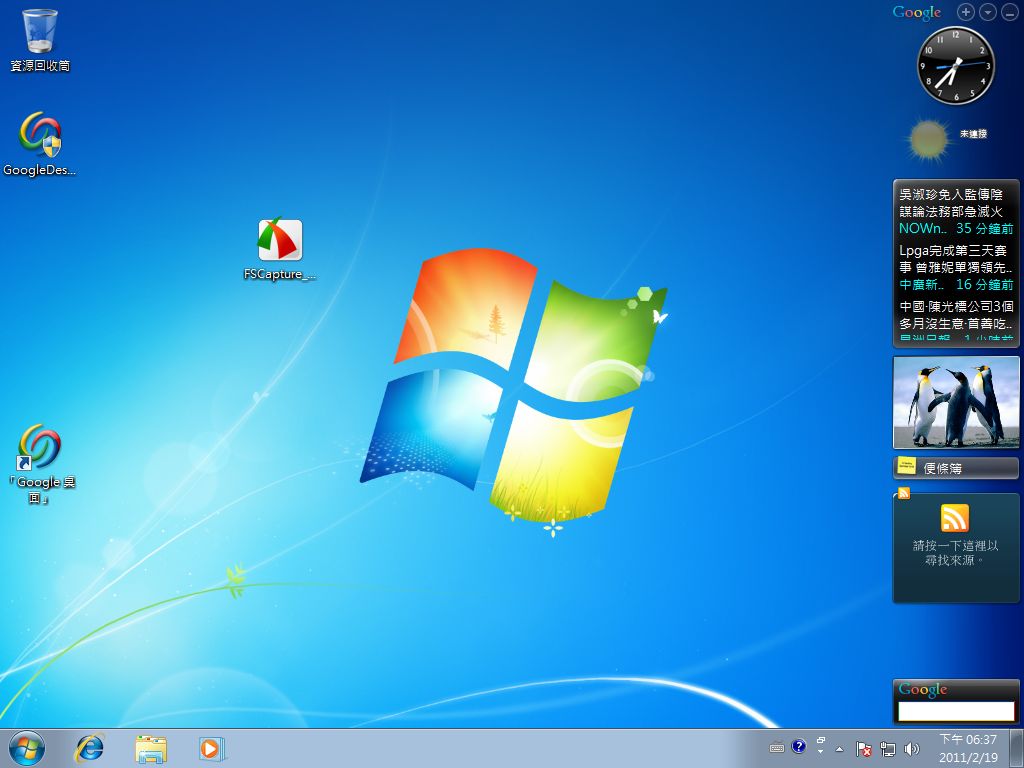Screen dimensions: 1024x768
Task: Open the Lpga完成第三天賽事 news headline
Action: [955, 259]
